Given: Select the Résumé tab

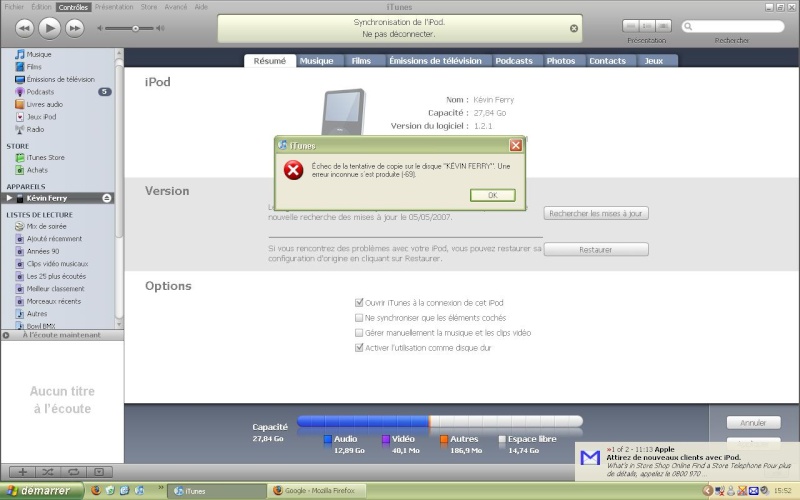Looking at the screenshot, I should (x=269, y=61).
